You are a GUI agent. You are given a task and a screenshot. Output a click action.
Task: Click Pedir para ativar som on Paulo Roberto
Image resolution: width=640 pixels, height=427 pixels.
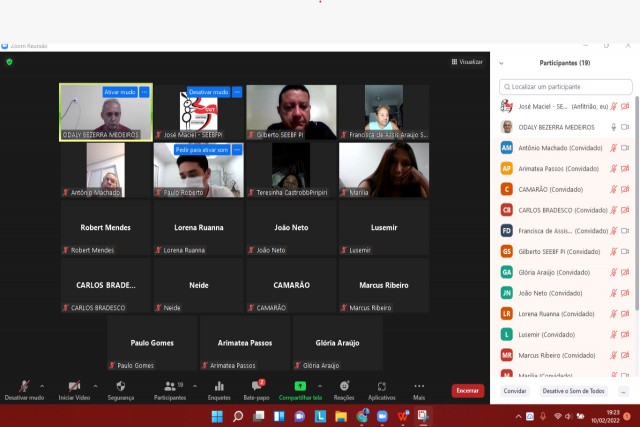point(202,150)
